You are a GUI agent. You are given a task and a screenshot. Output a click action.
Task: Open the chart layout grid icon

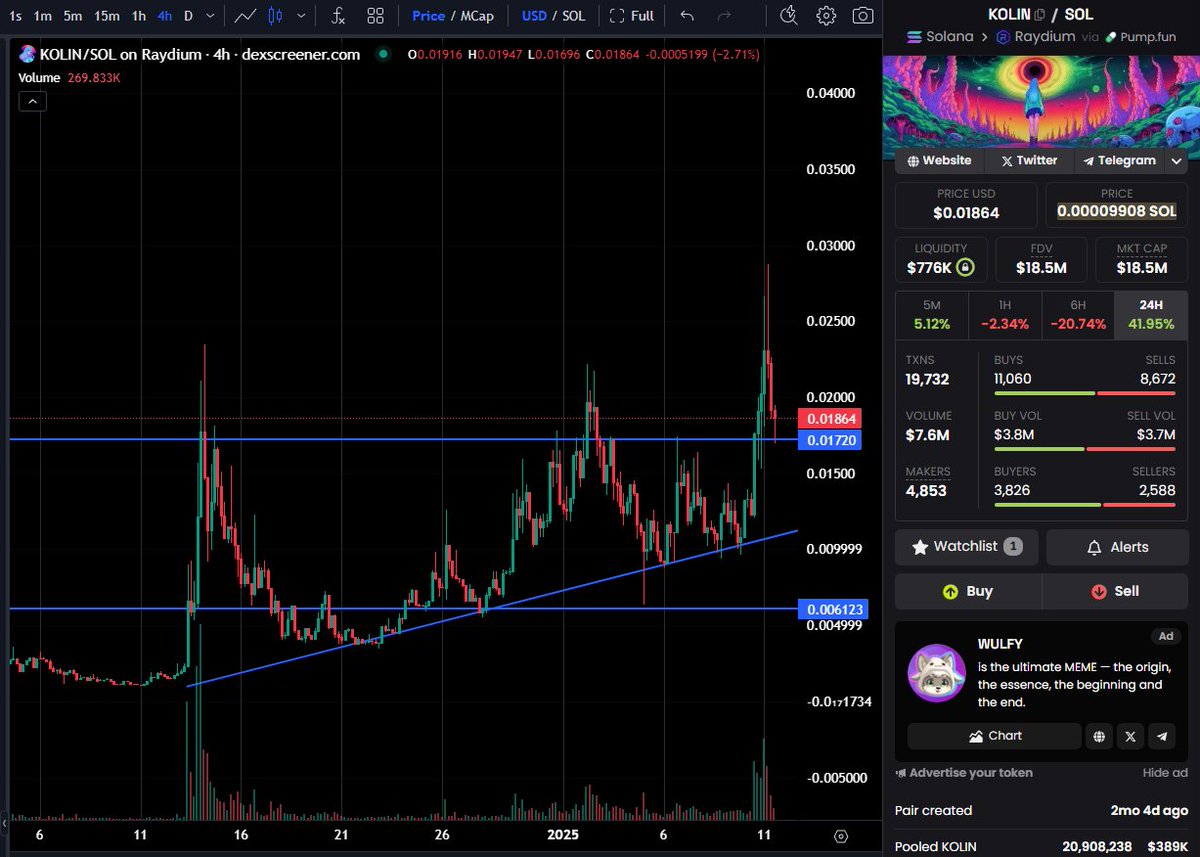tap(375, 16)
